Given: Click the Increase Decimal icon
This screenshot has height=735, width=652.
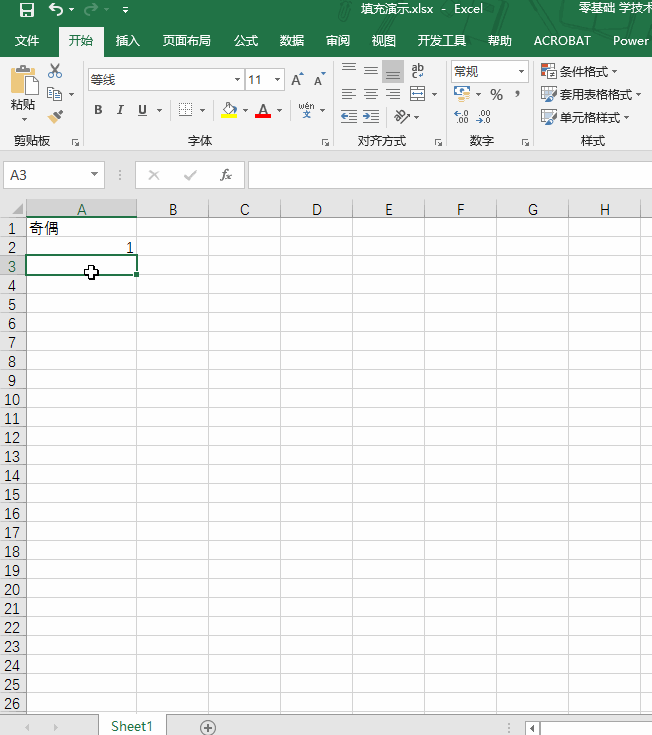Looking at the screenshot, I should pos(461,116).
